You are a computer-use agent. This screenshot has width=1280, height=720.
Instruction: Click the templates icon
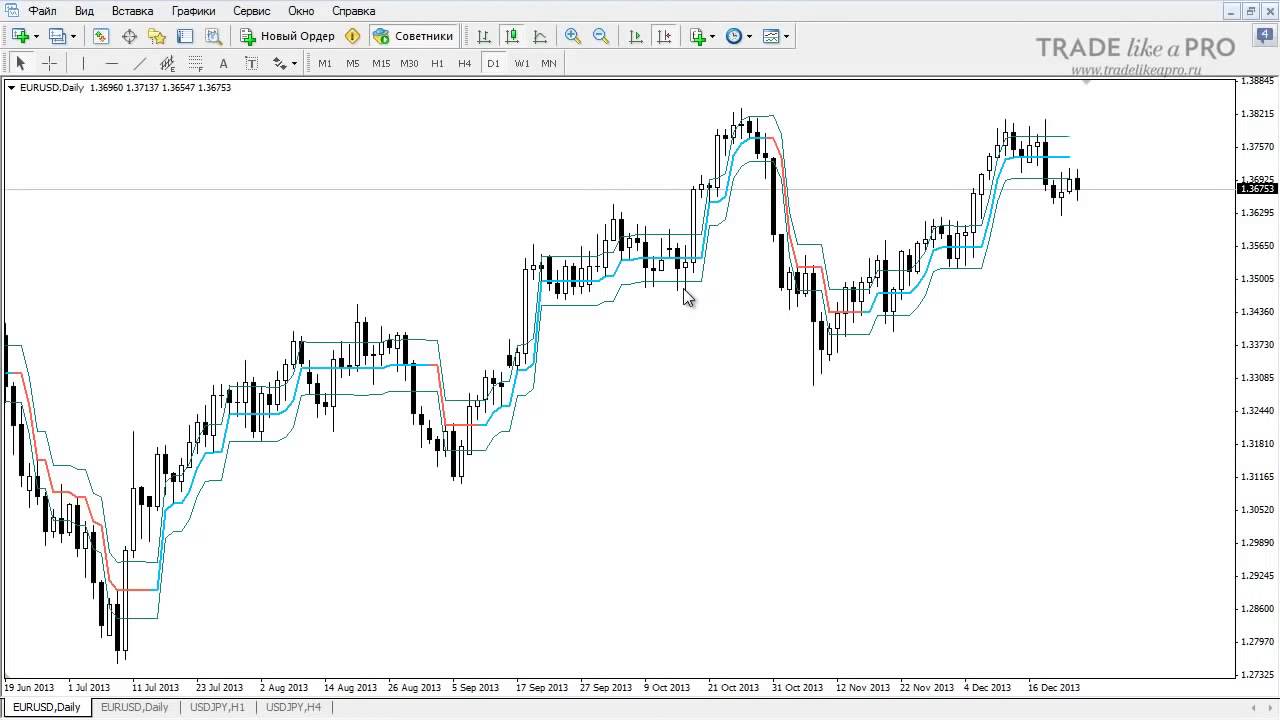[771, 36]
